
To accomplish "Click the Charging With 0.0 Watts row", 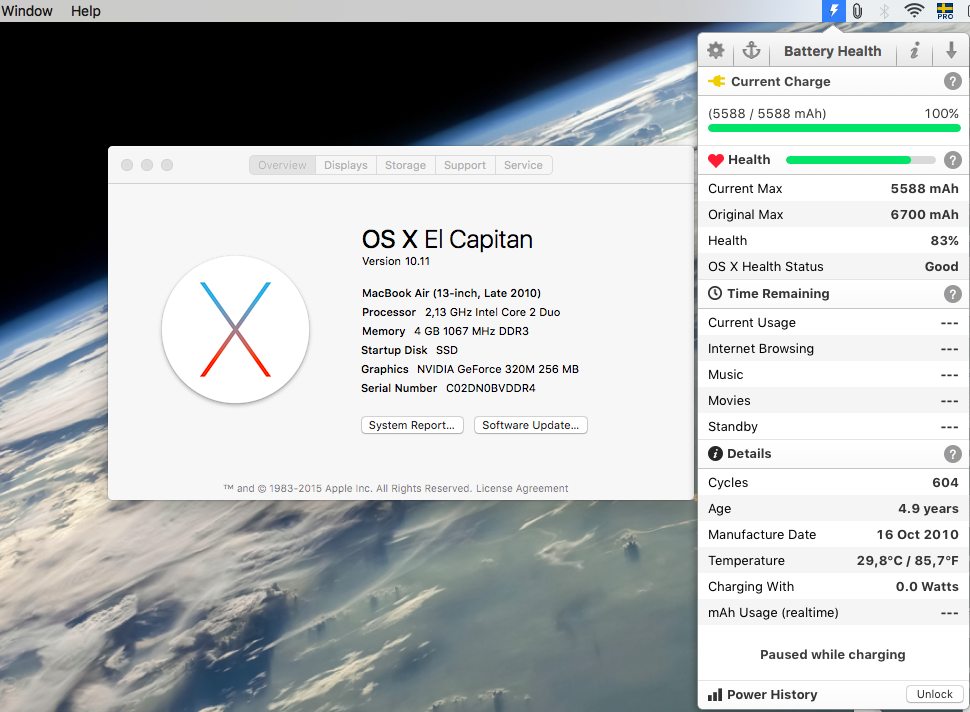I will tap(833, 586).
